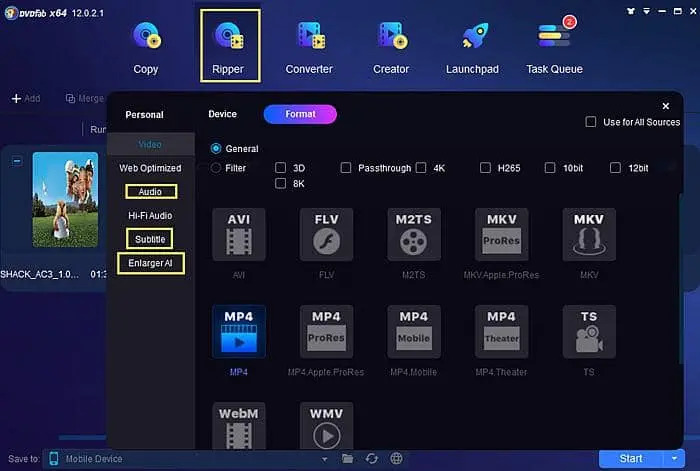Select the General radio button

pyautogui.click(x=216, y=148)
